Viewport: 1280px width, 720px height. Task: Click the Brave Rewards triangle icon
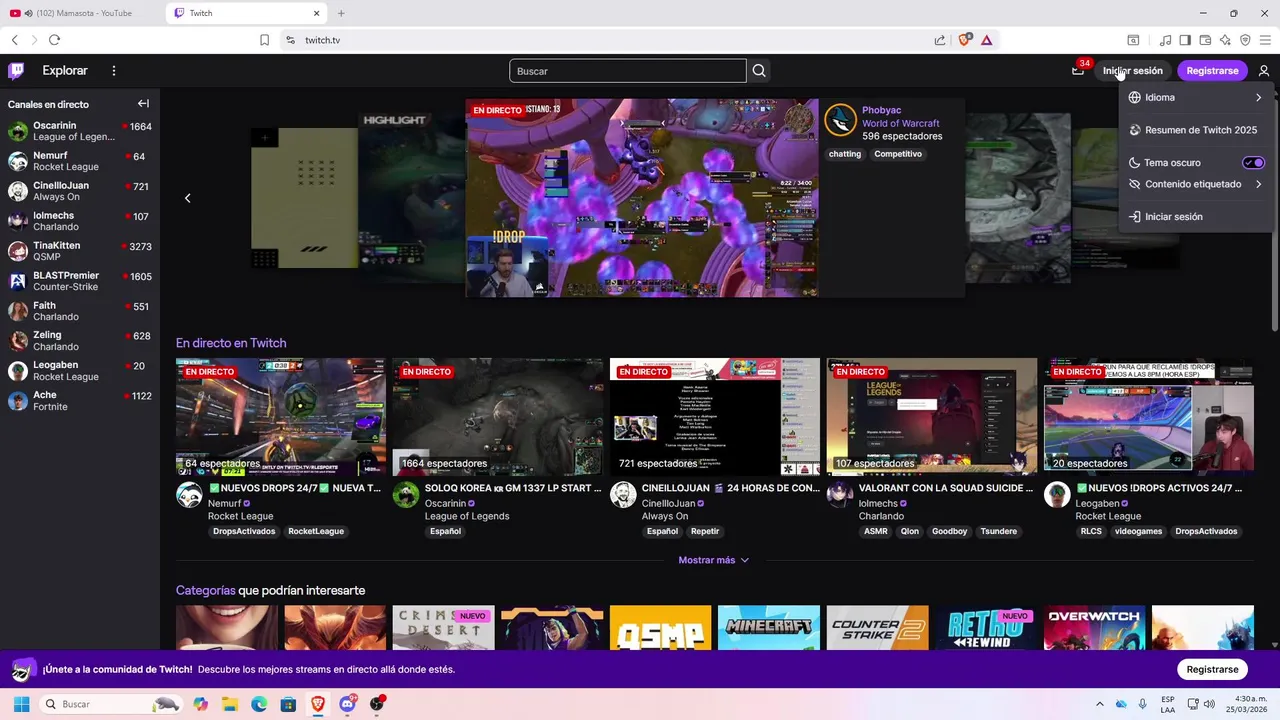987,40
